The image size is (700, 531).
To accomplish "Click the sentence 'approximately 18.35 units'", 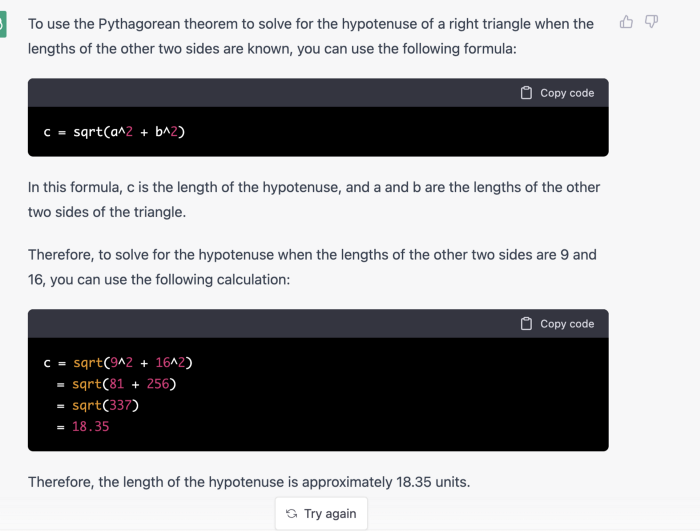I will pyautogui.click(x=386, y=482).
